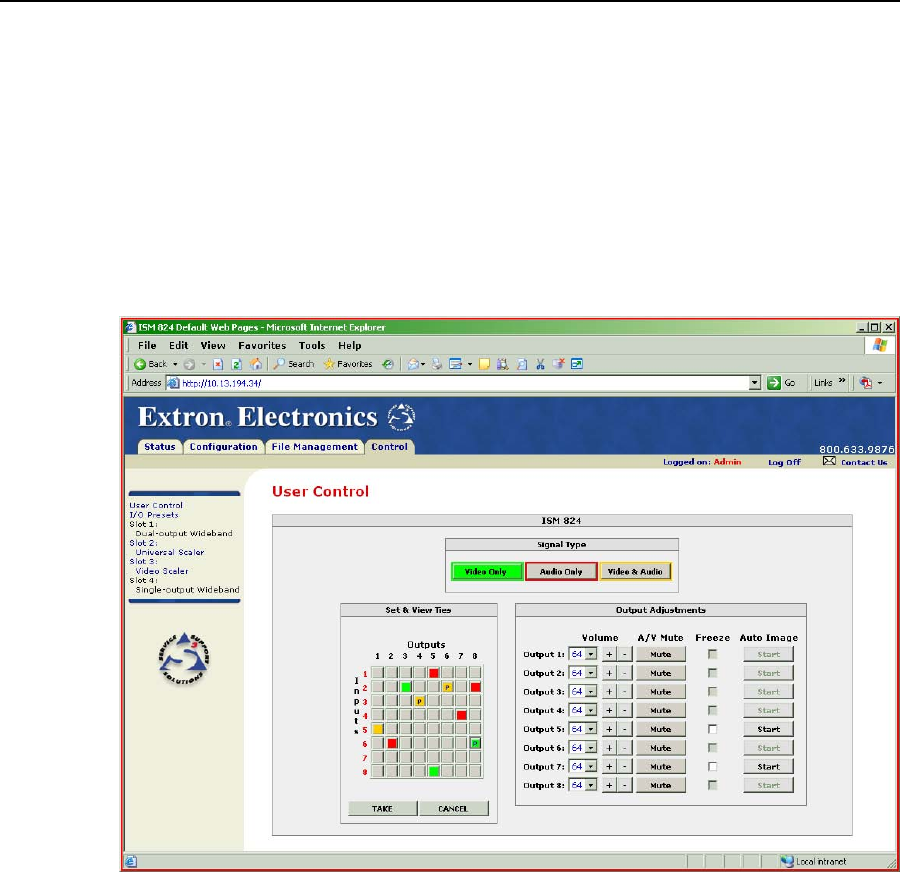Click the red tie at input 1, output 5
This screenshot has width=900, height=872.
pyautogui.click(x=434, y=673)
